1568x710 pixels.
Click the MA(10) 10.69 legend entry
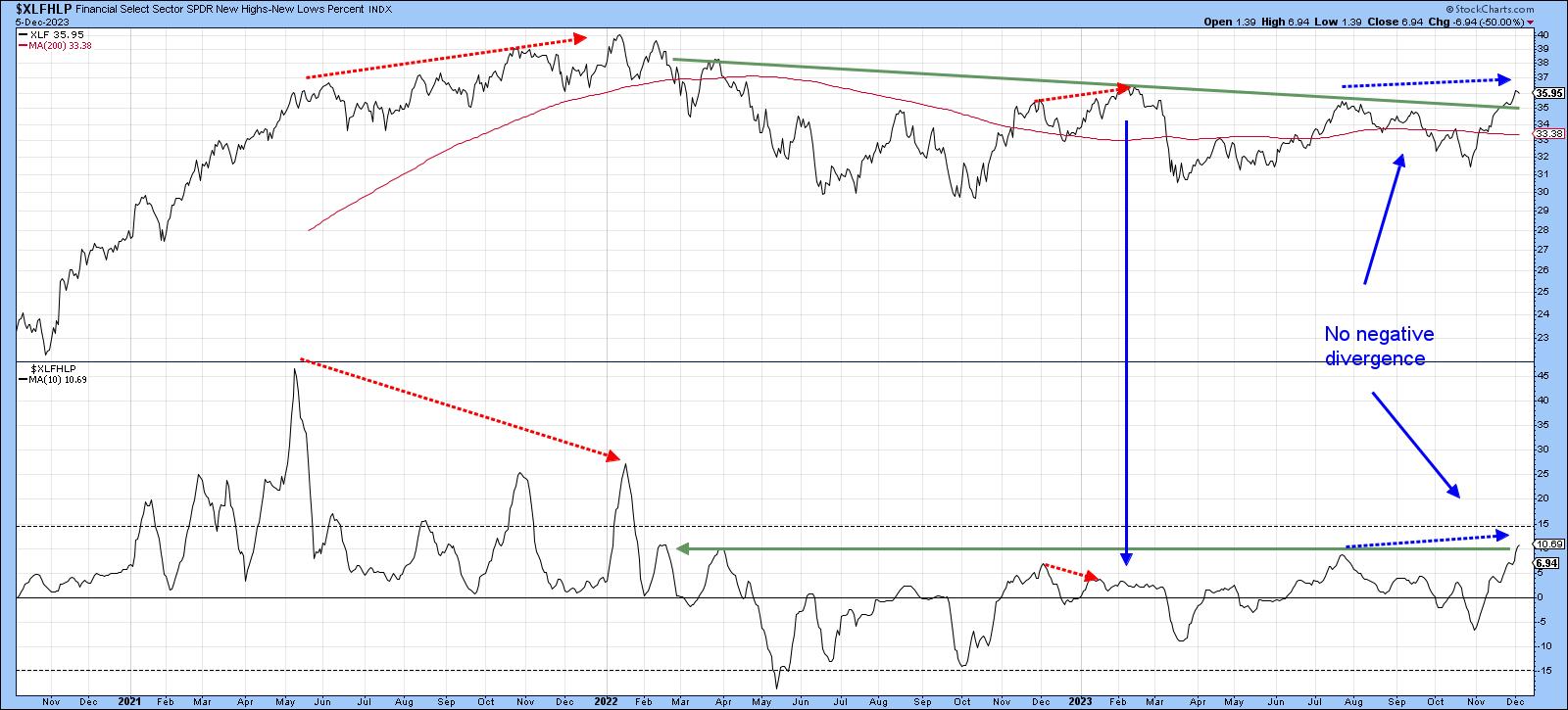click(52, 379)
